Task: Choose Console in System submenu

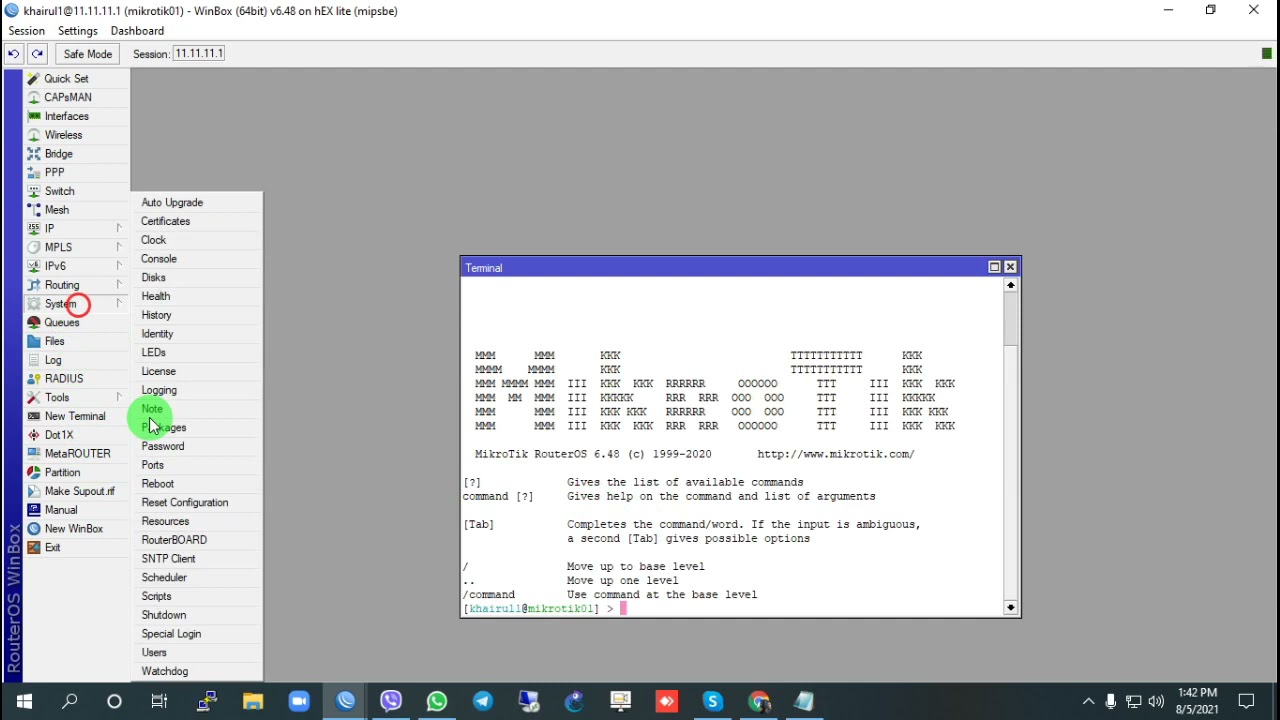Action: [159, 259]
